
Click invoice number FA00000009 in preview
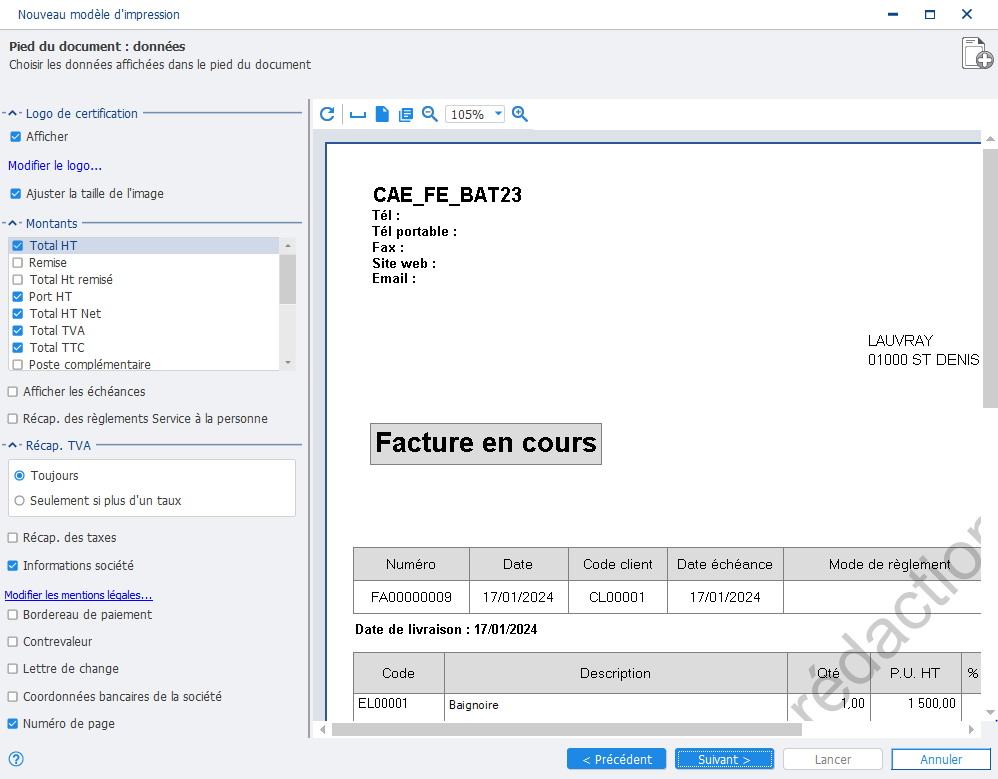[411, 597]
